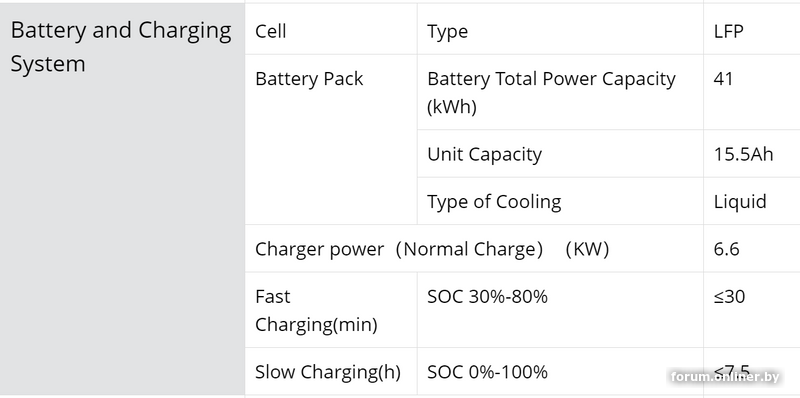Click the Battery Pack label

(309, 79)
